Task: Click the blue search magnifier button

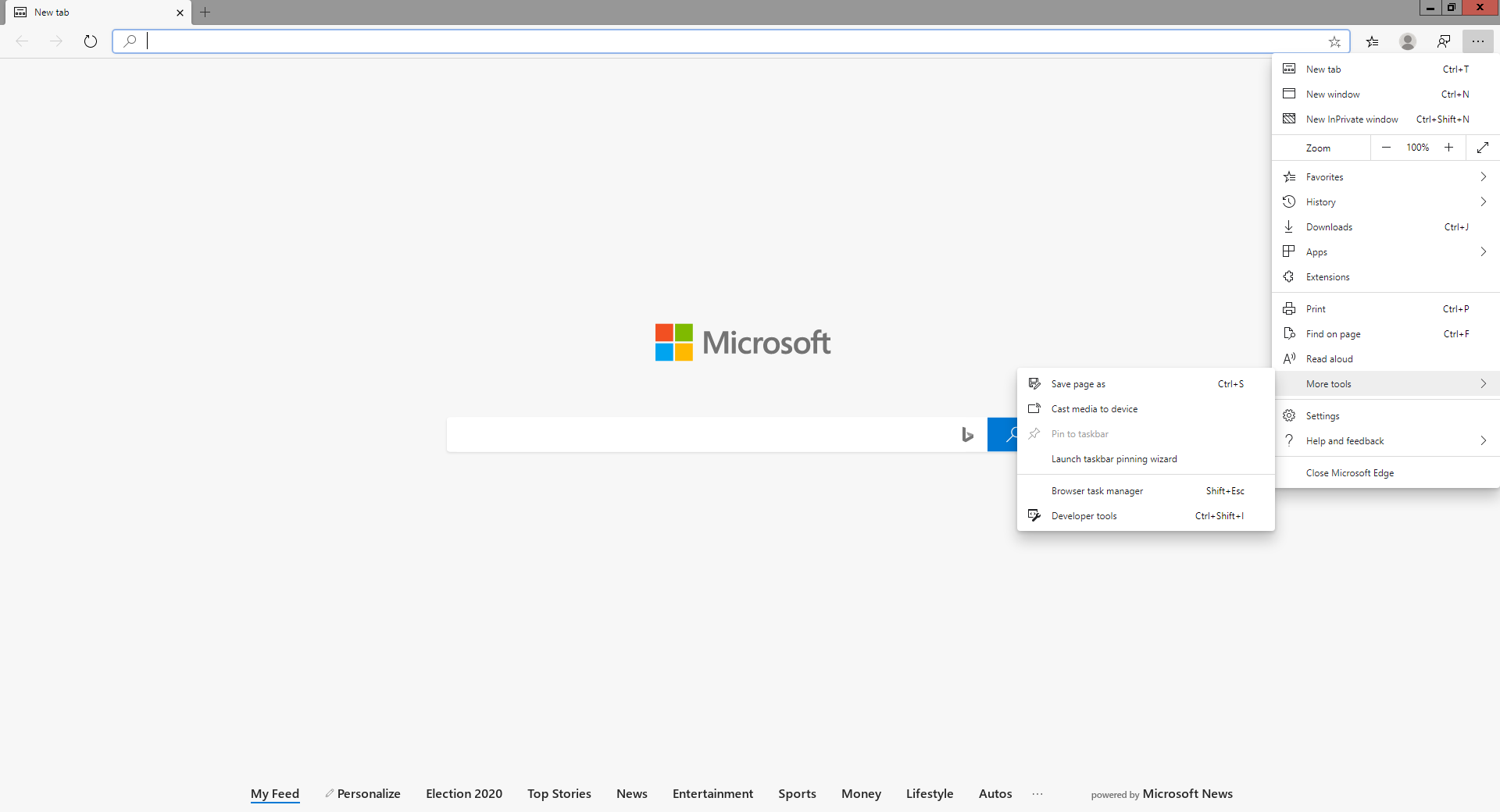Action: click(1010, 434)
